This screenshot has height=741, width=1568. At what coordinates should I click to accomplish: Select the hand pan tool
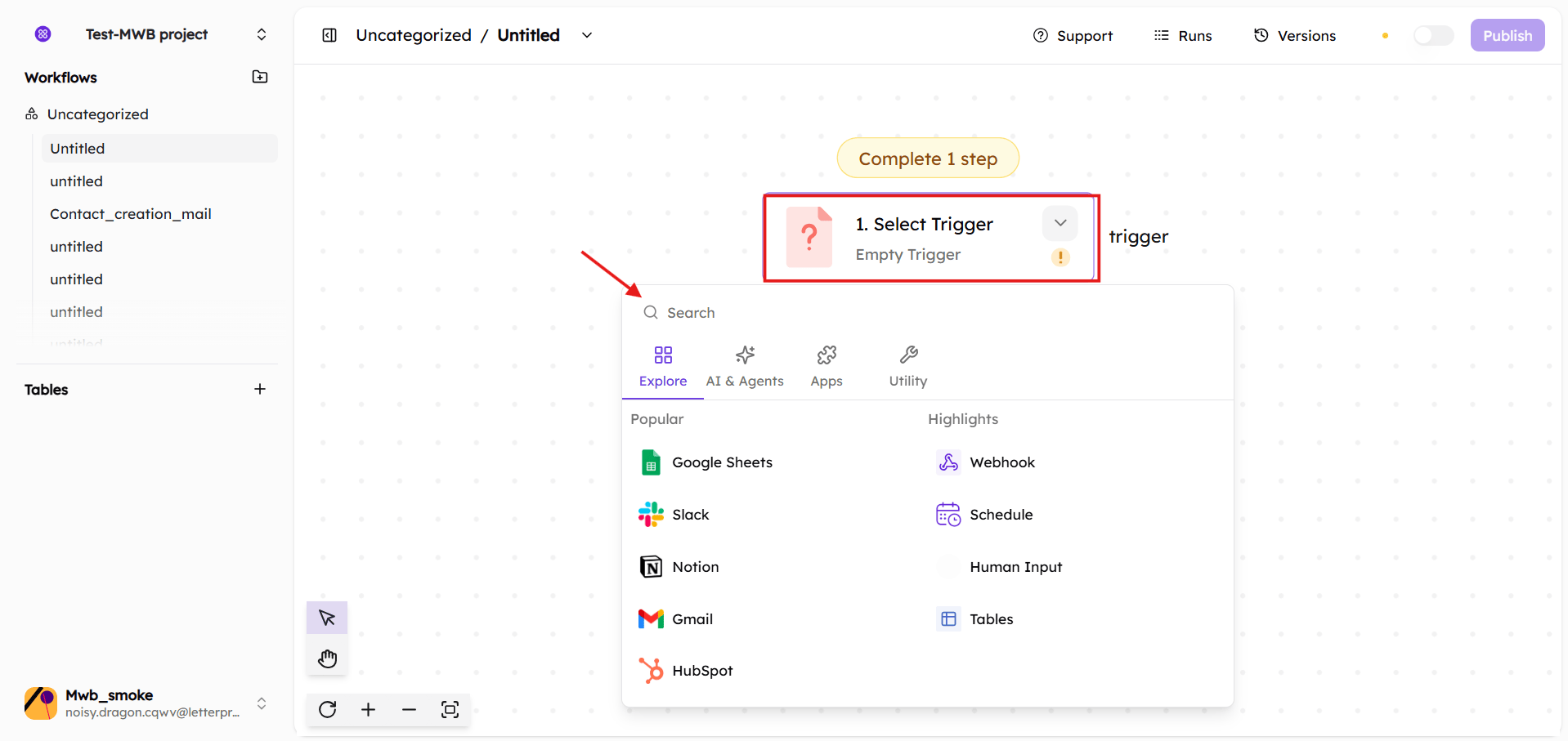click(x=327, y=658)
